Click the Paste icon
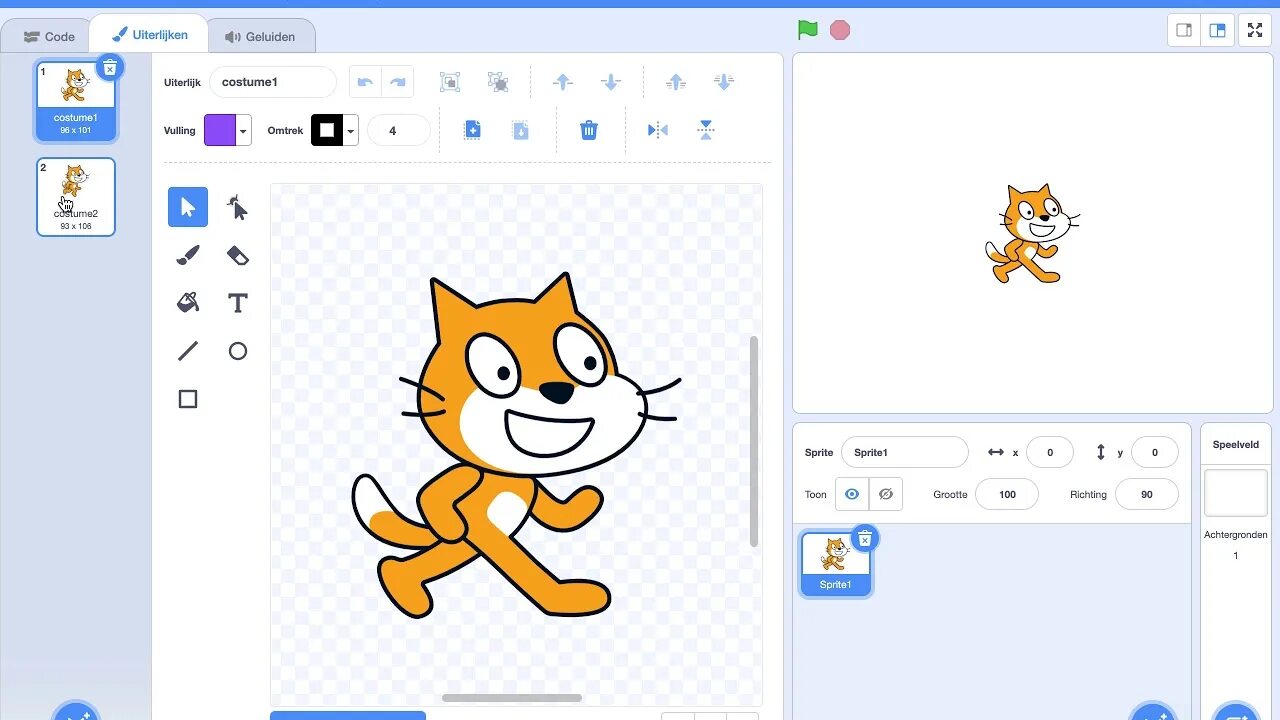Image resolution: width=1280 pixels, height=720 pixels. [520, 130]
